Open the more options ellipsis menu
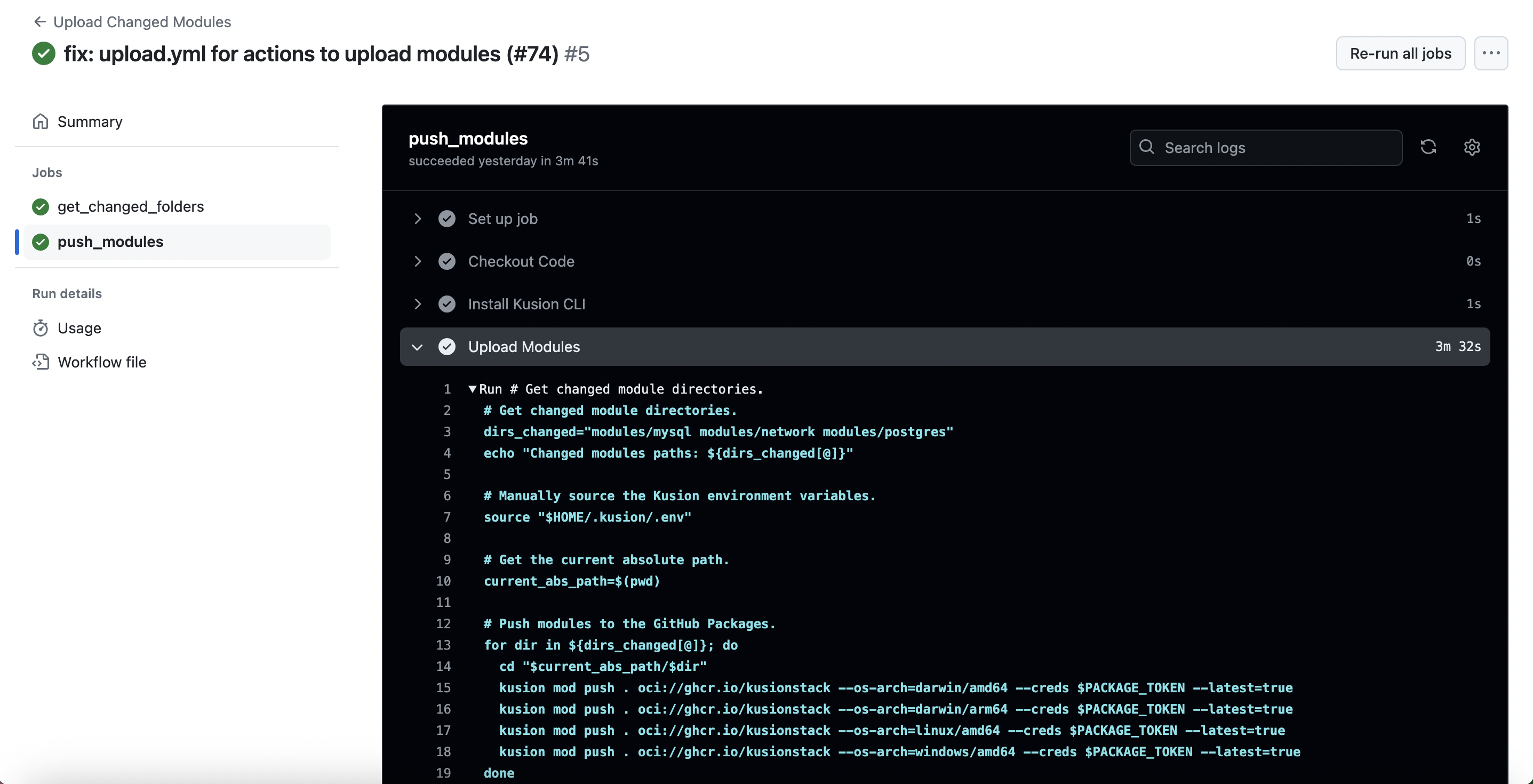The width and height of the screenshot is (1533, 784). (1491, 53)
